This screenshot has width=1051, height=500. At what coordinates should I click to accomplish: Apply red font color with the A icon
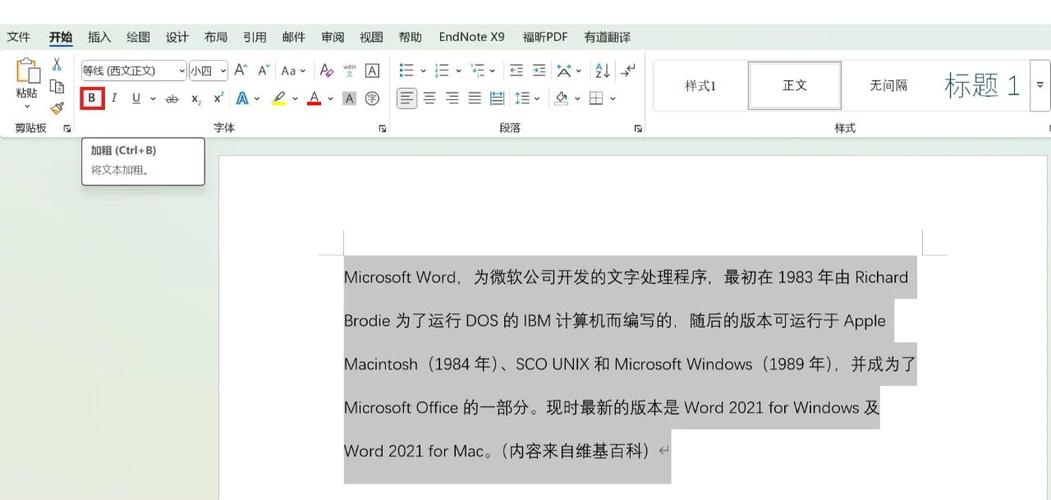tap(314, 99)
